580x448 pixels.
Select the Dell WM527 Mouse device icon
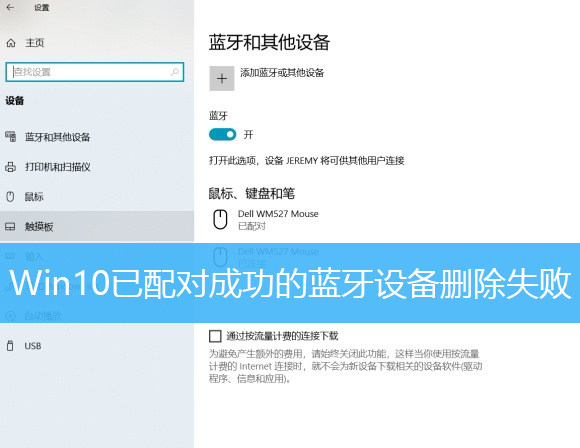[x=220, y=219]
